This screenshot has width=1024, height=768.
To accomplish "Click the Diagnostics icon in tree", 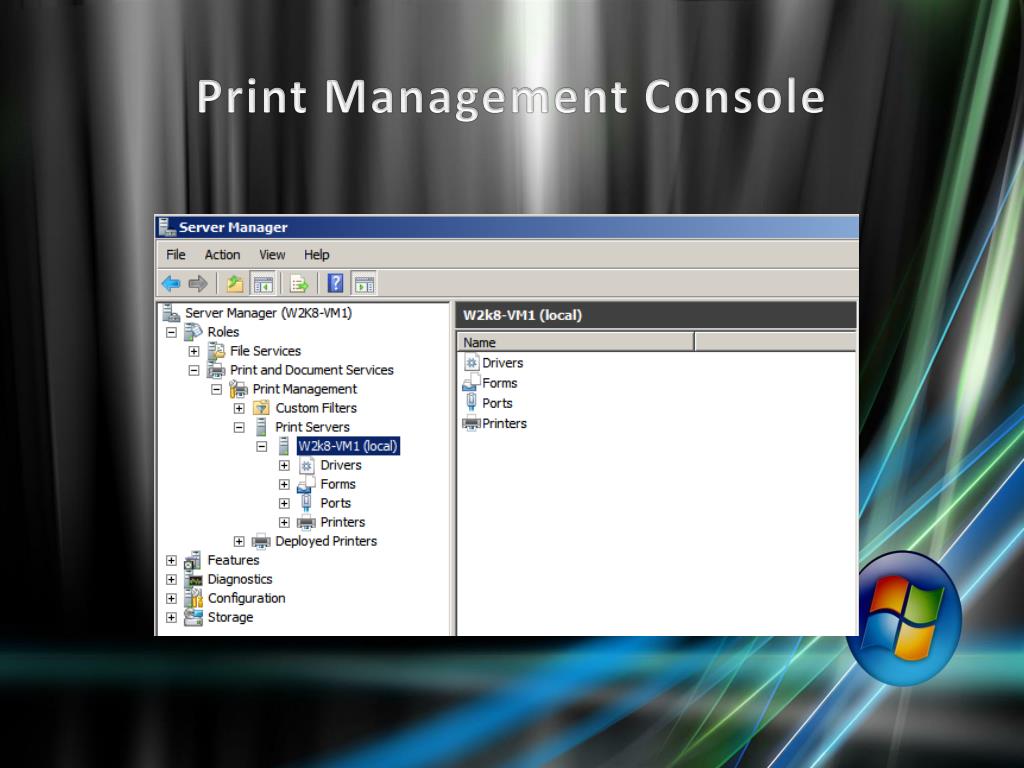I will 193,579.
